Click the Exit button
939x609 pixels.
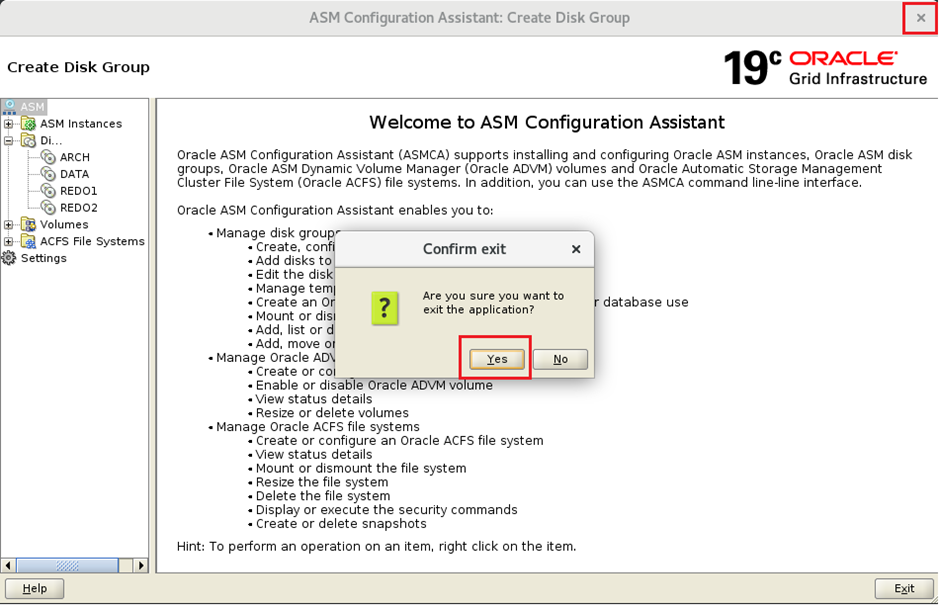(904, 588)
